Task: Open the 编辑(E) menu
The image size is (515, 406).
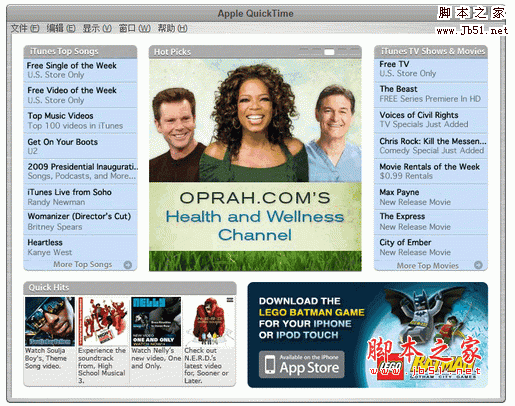Action: (61, 28)
